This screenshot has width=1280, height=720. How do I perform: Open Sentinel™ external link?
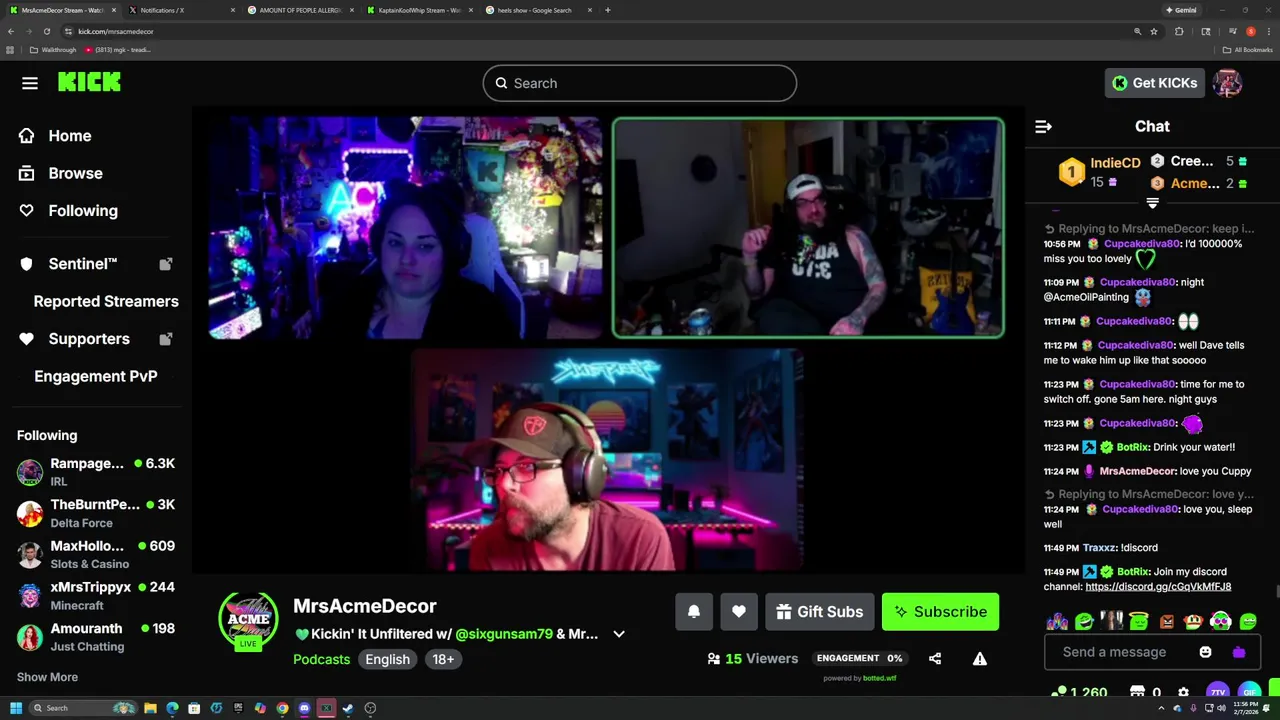click(95, 264)
